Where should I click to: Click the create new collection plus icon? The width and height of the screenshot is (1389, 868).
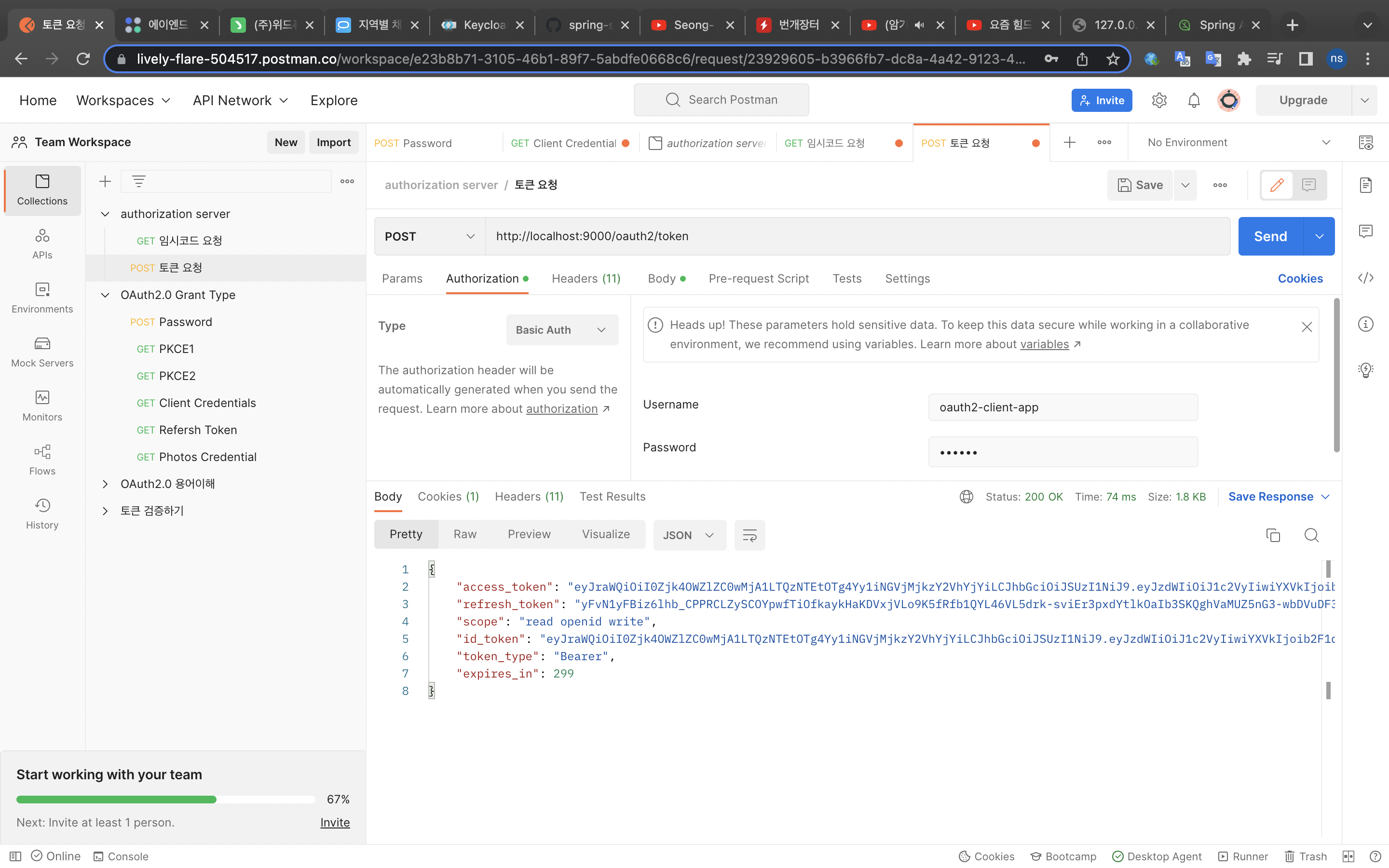tap(105, 181)
